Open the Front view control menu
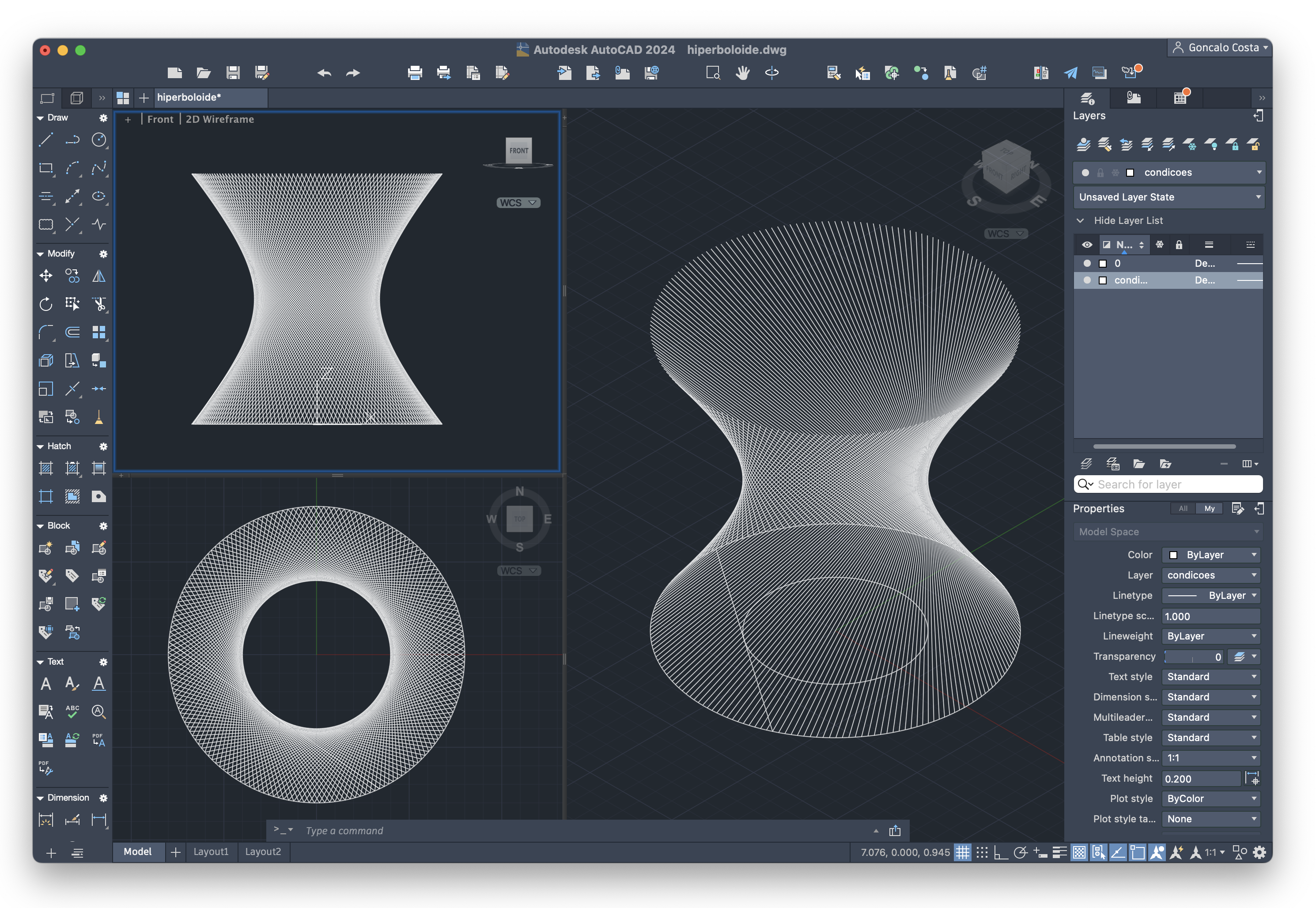The height and width of the screenshot is (908, 1316). pyautogui.click(x=160, y=120)
